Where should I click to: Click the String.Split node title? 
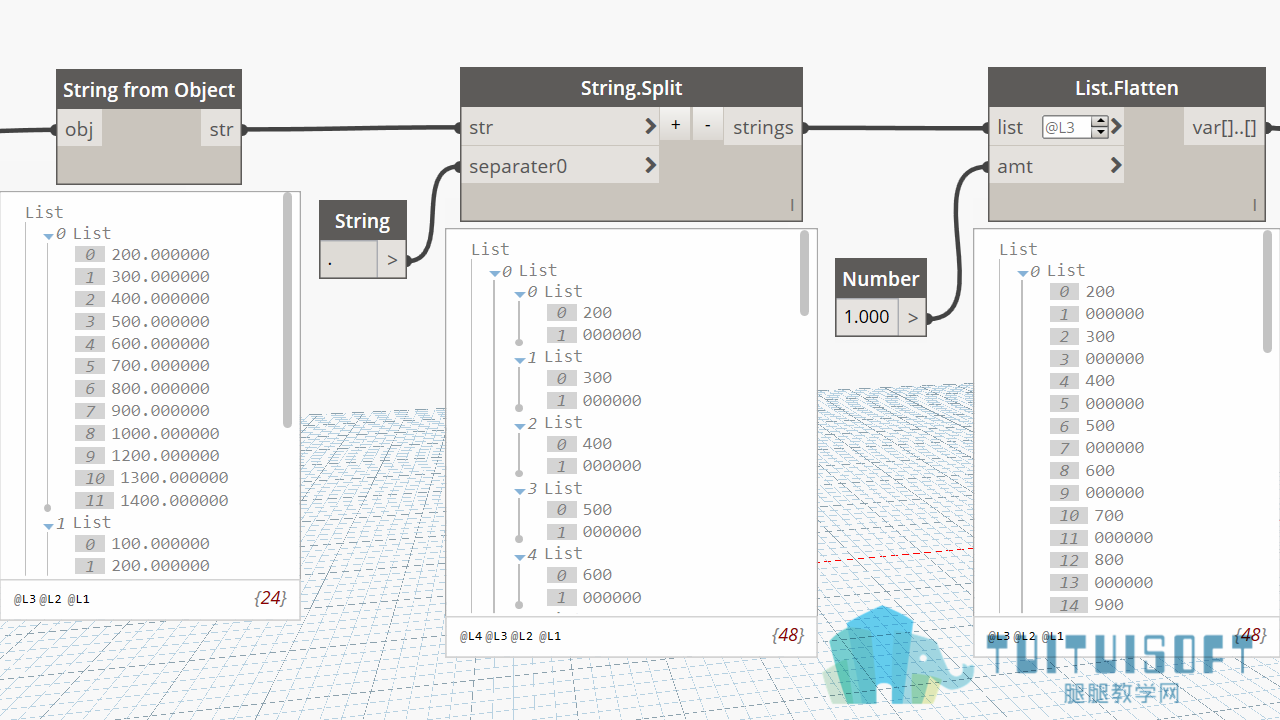click(x=631, y=88)
